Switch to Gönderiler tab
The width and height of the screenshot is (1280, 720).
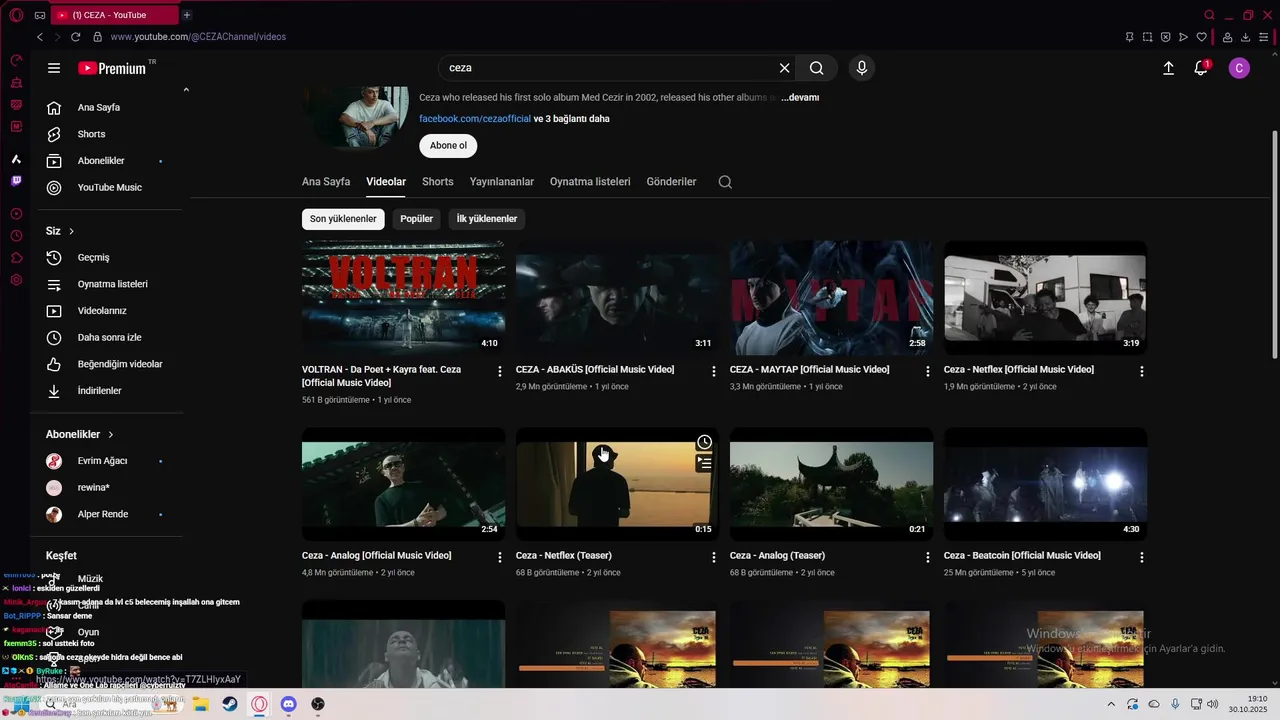click(x=671, y=182)
